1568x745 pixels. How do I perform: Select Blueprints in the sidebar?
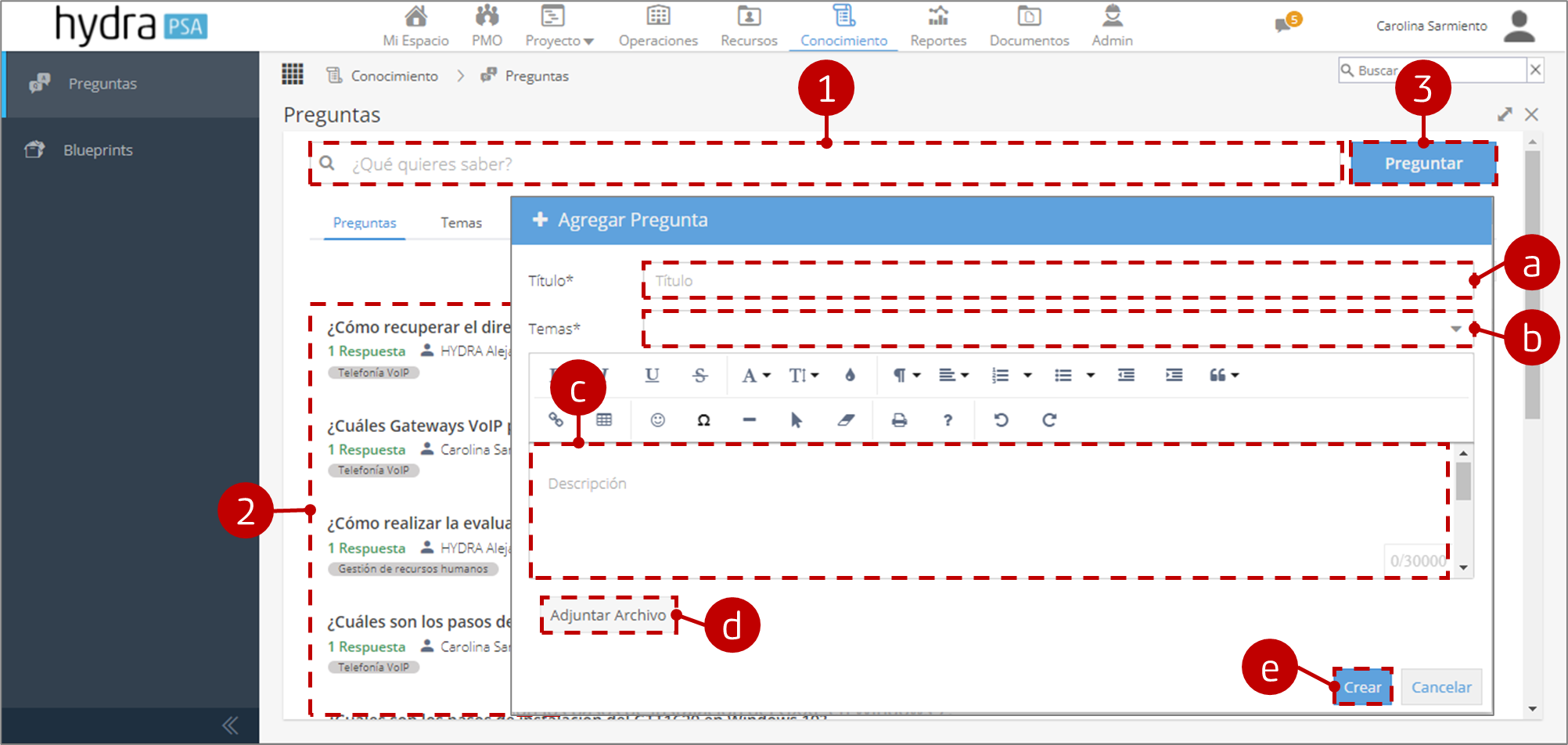click(x=98, y=149)
